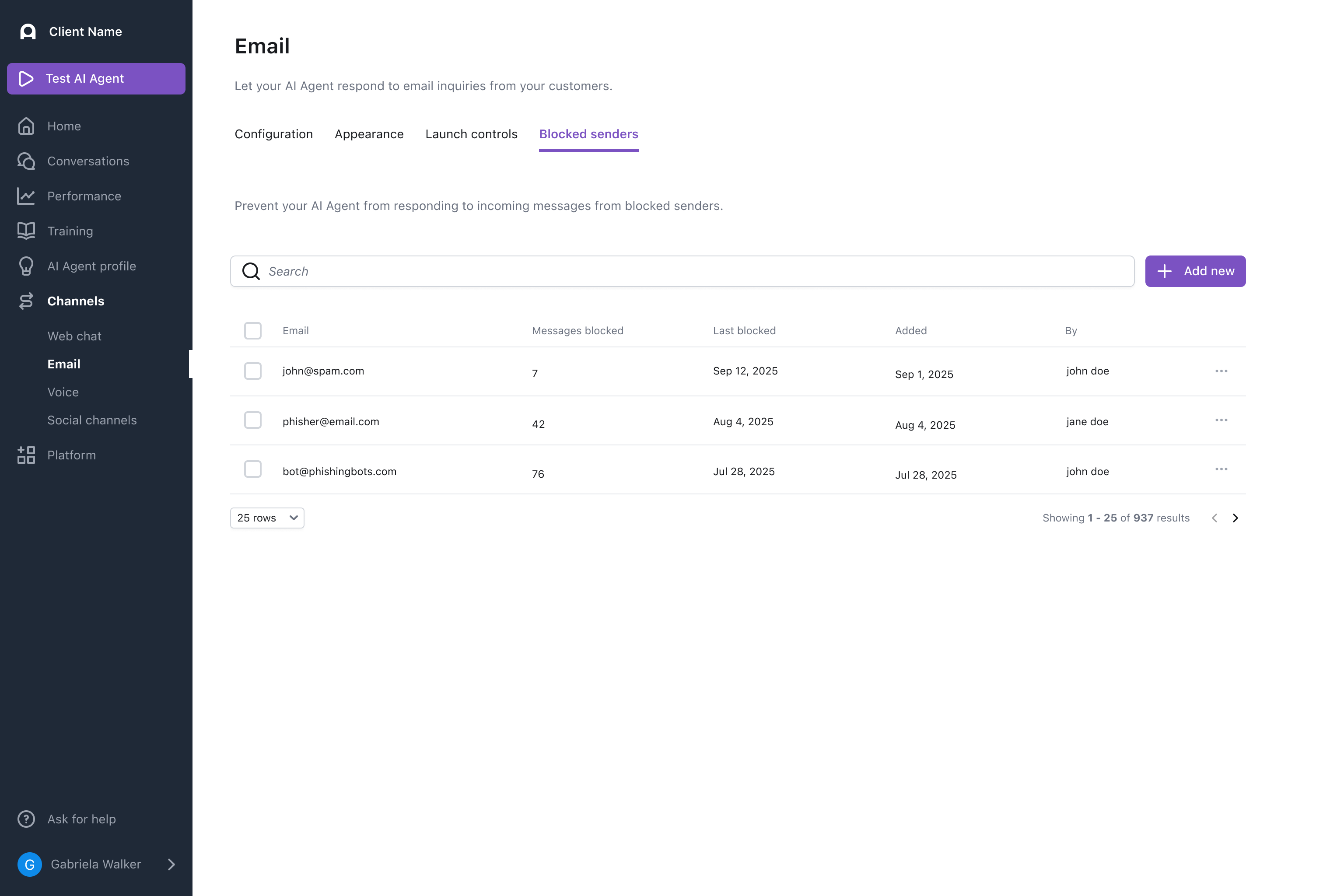Image resolution: width=1323 pixels, height=896 pixels.
Task: Click the Home house icon in sidebar
Action: coord(26,126)
